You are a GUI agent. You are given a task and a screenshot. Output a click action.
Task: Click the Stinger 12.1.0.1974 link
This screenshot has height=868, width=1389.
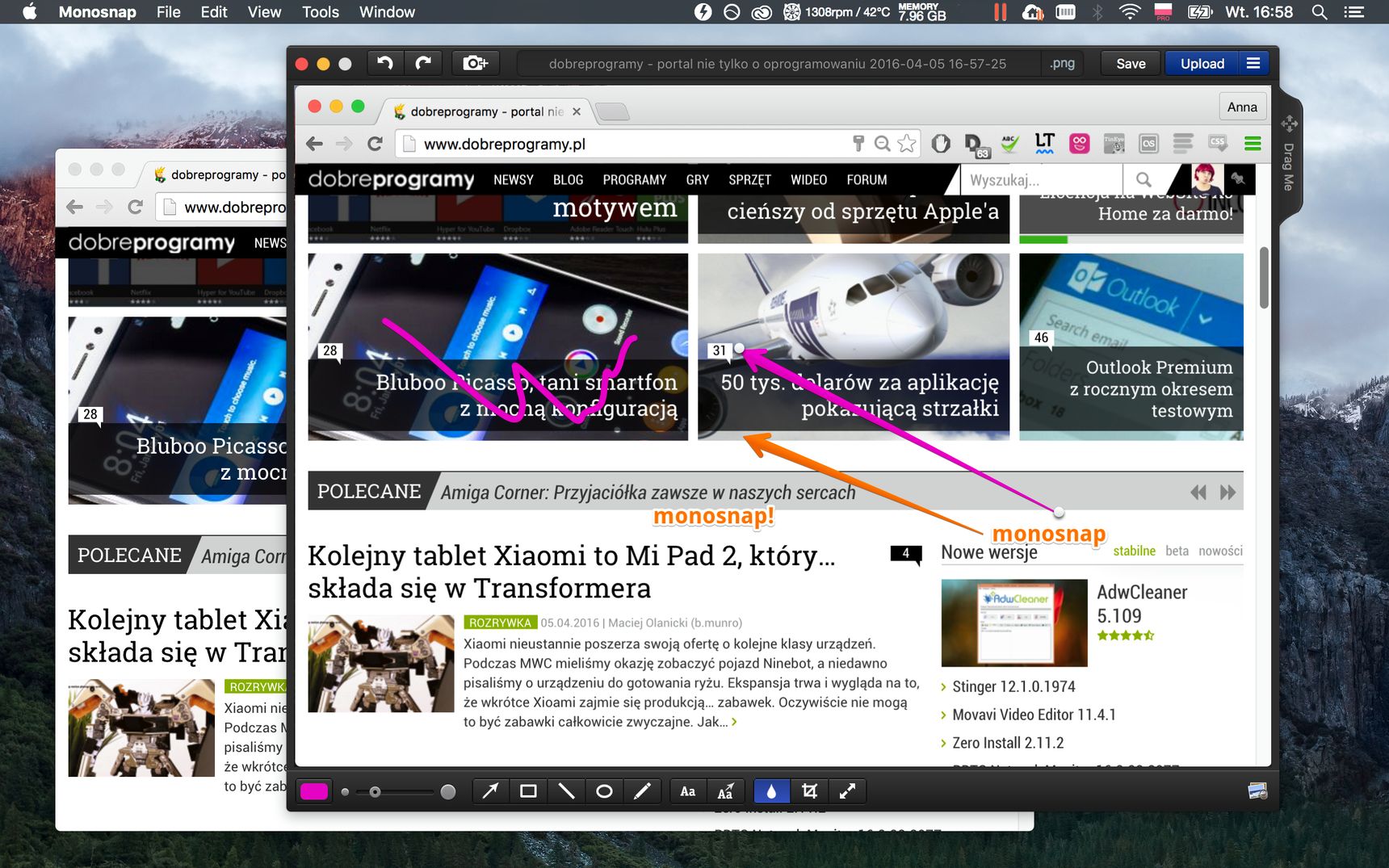1013,686
